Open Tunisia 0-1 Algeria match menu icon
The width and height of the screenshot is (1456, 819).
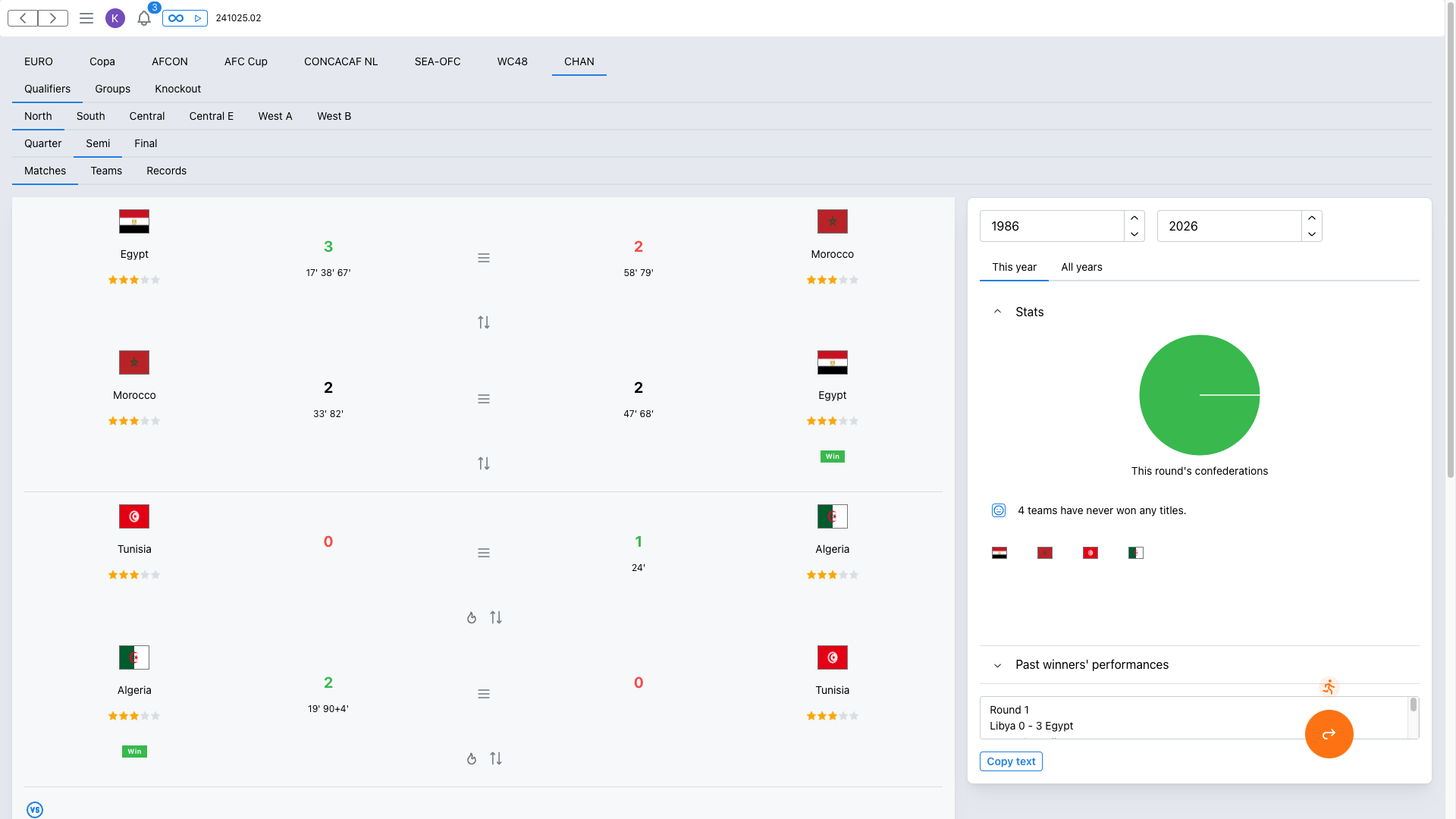[484, 553]
